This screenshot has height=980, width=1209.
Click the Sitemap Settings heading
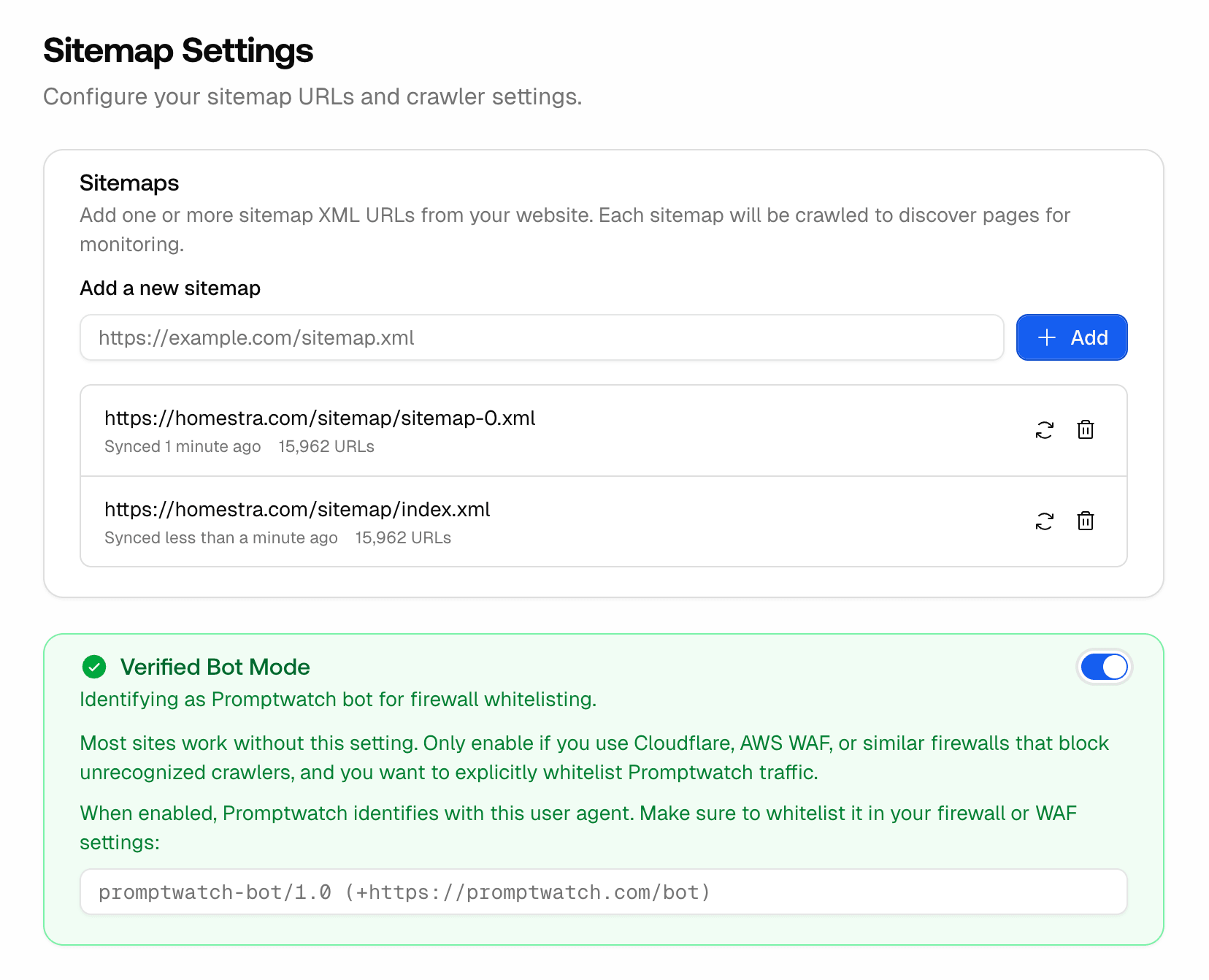tap(178, 50)
